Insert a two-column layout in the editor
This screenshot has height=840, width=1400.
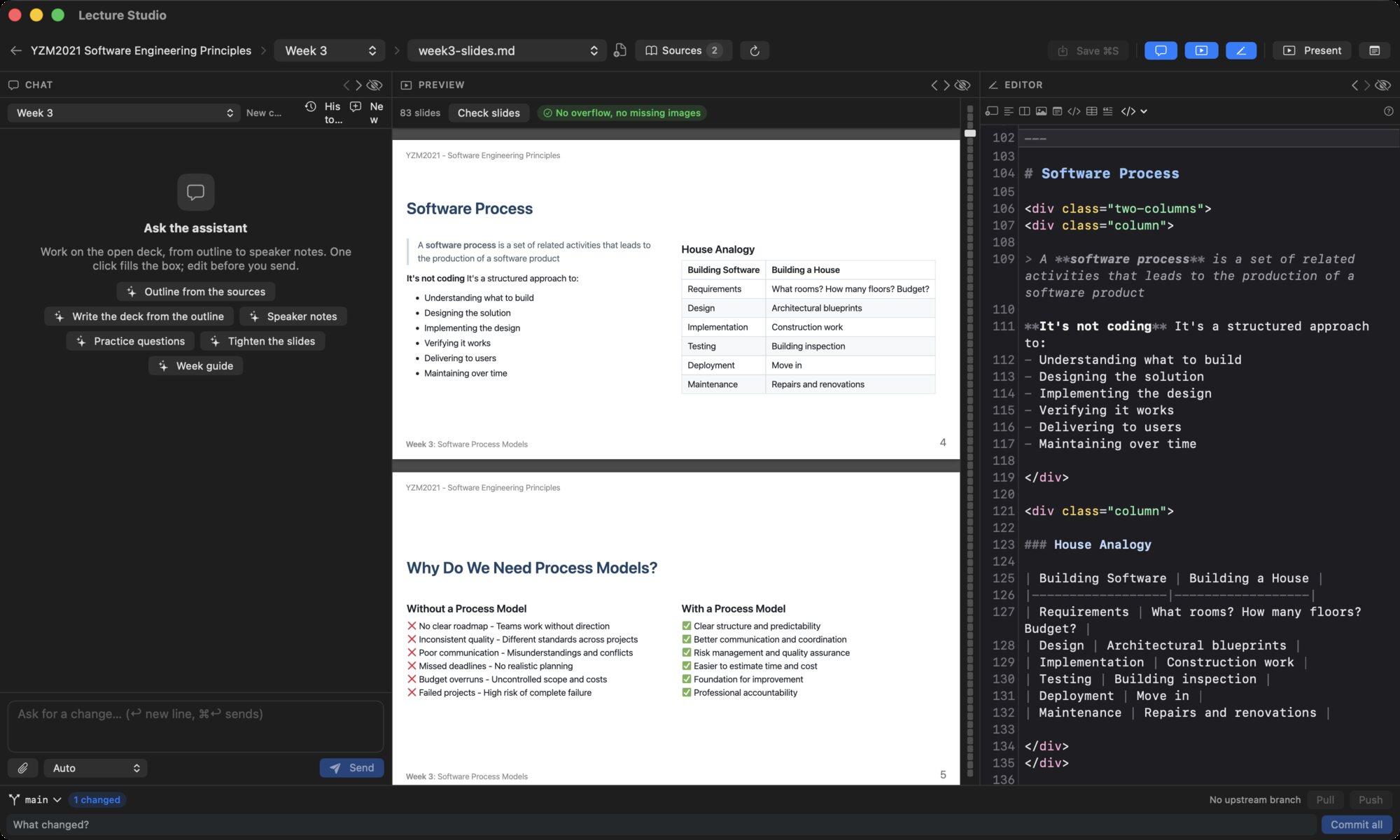pyautogui.click(x=1025, y=111)
